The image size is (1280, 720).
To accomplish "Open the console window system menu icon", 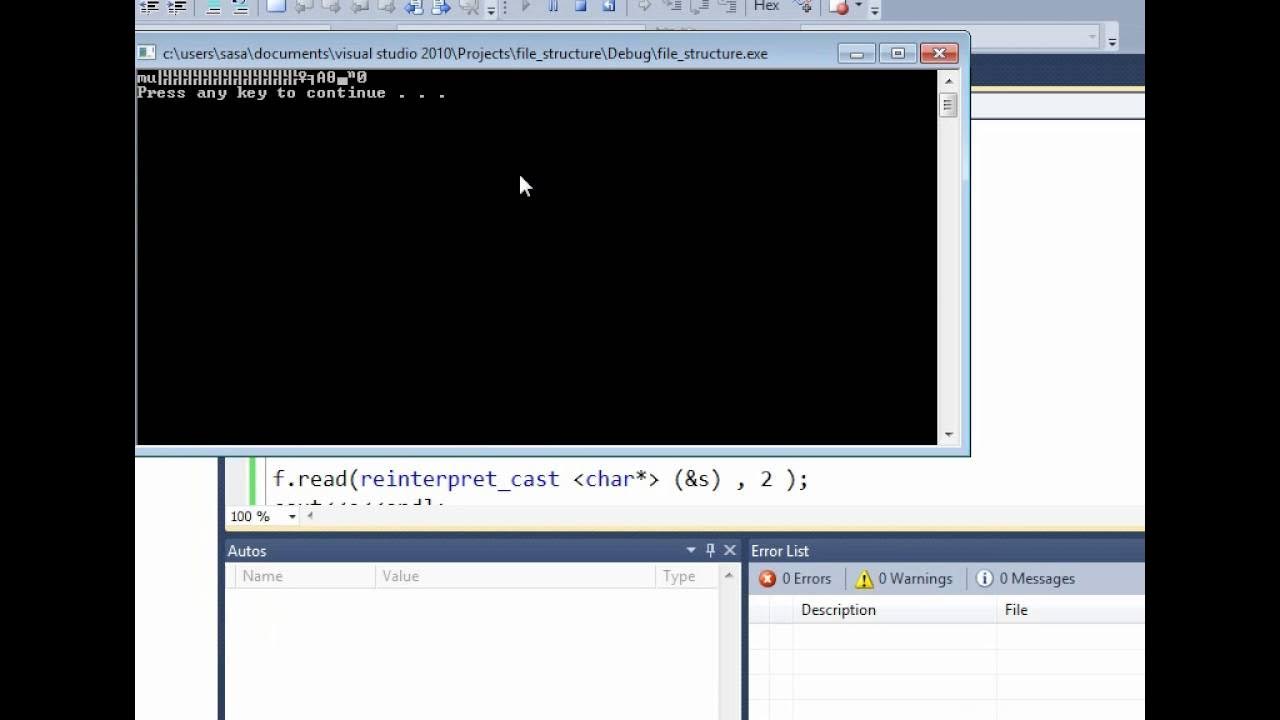I will tap(146, 53).
